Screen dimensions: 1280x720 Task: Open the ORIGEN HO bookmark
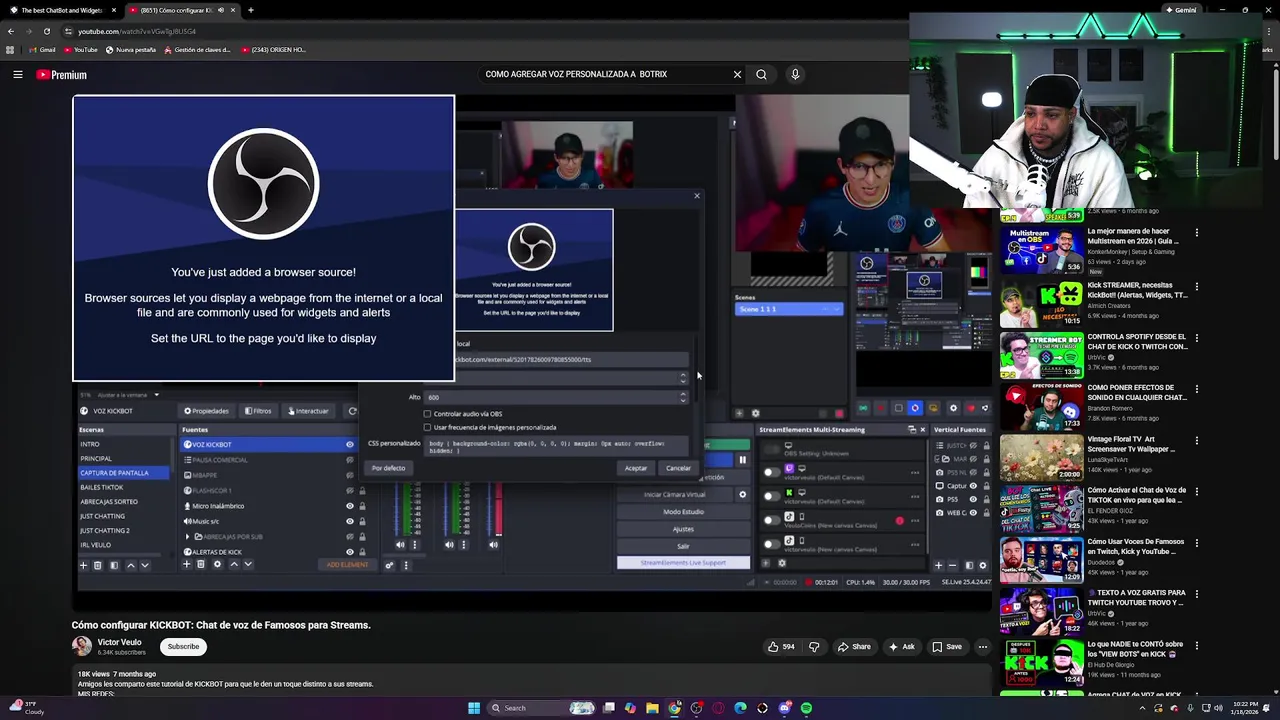click(273, 49)
